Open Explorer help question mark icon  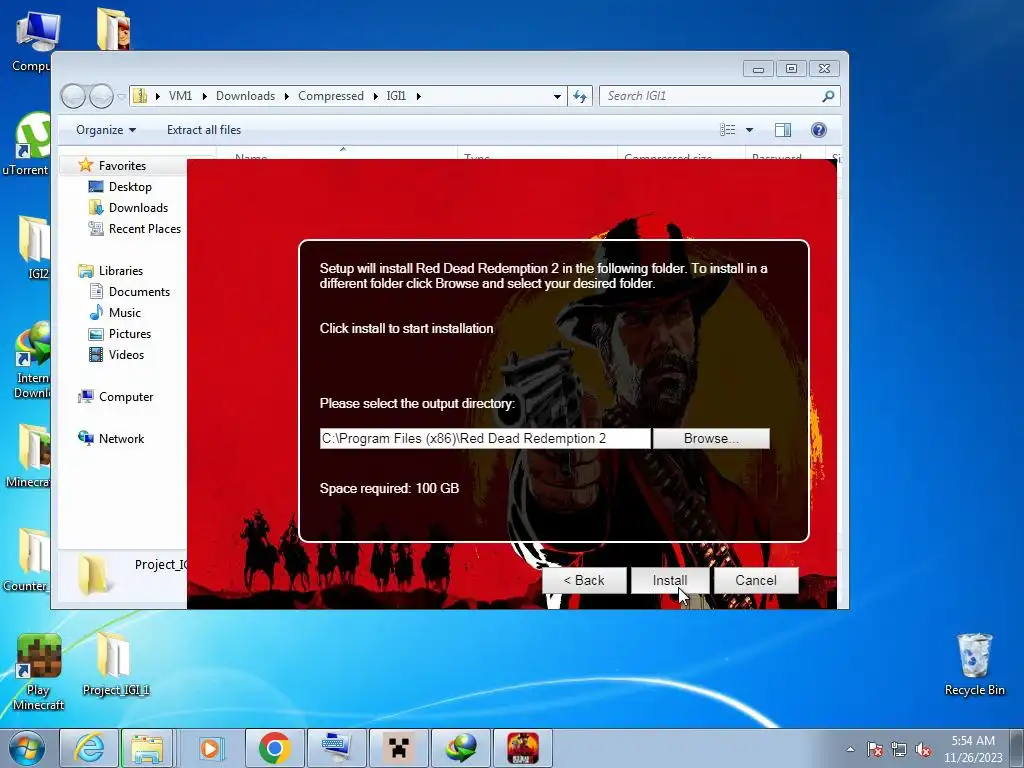click(818, 130)
